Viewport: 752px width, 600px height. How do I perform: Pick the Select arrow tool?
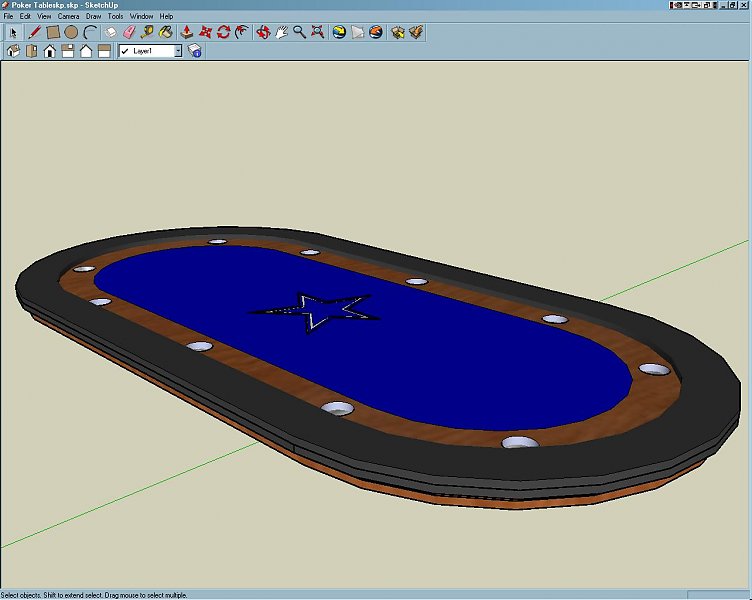tap(13, 33)
